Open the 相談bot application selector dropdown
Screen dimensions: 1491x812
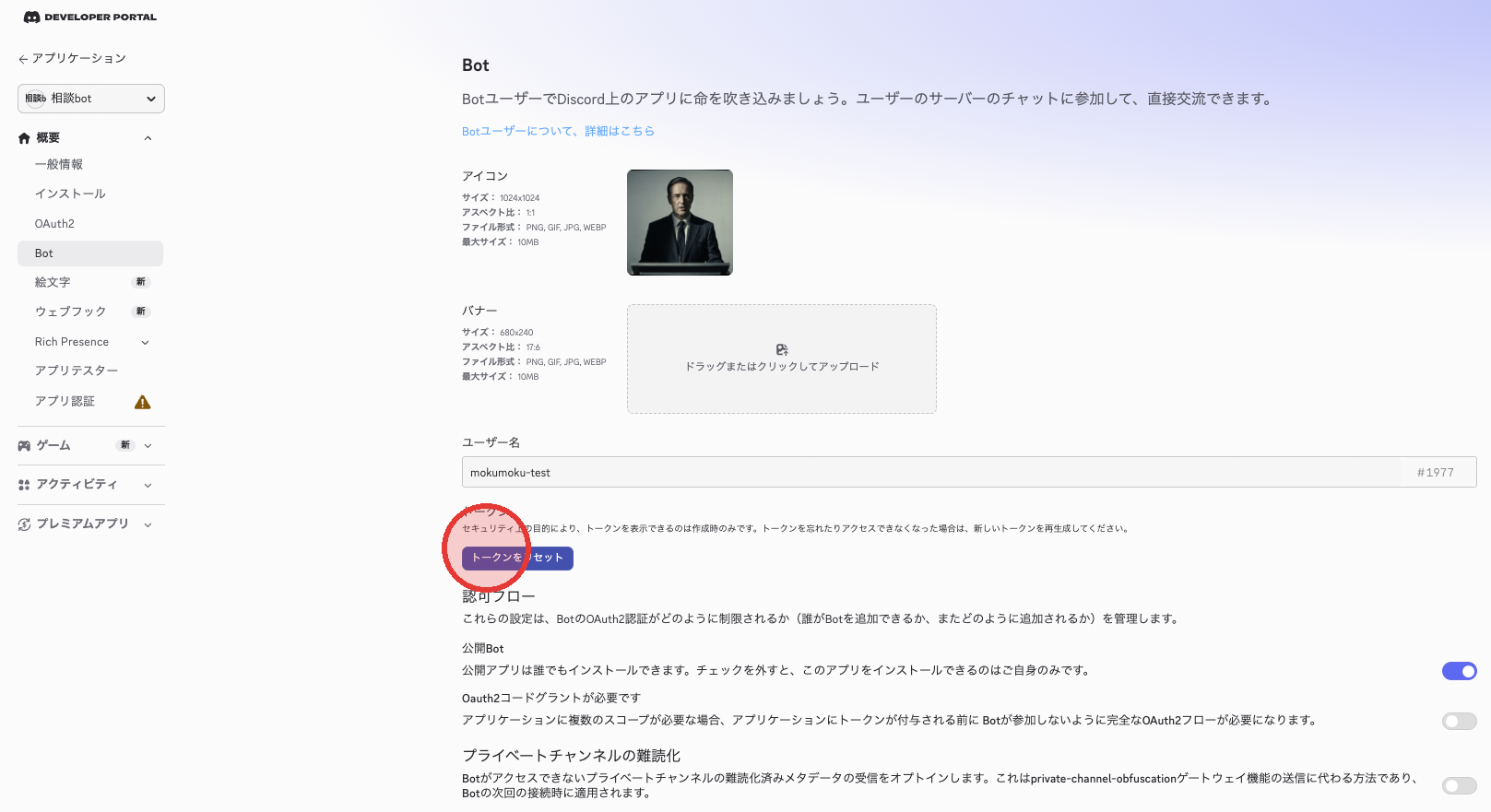pyautogui.click(x=91, y=99)
